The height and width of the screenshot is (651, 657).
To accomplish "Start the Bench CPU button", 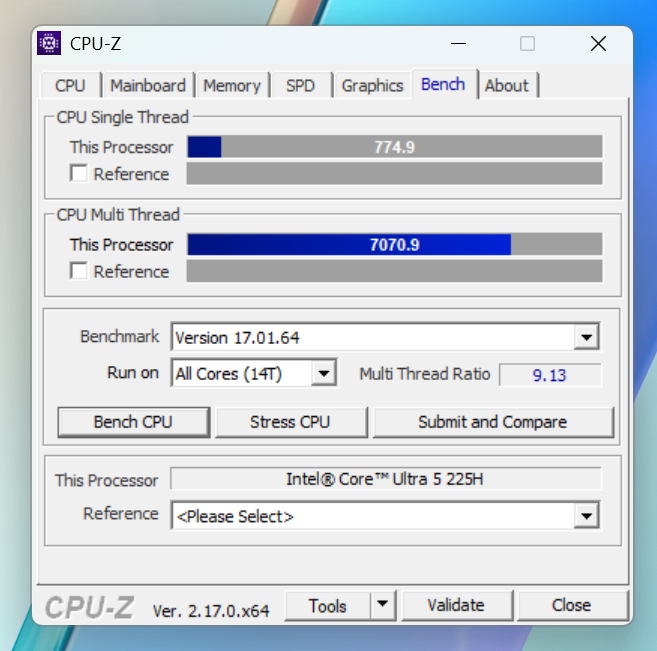I will (133, 422).
